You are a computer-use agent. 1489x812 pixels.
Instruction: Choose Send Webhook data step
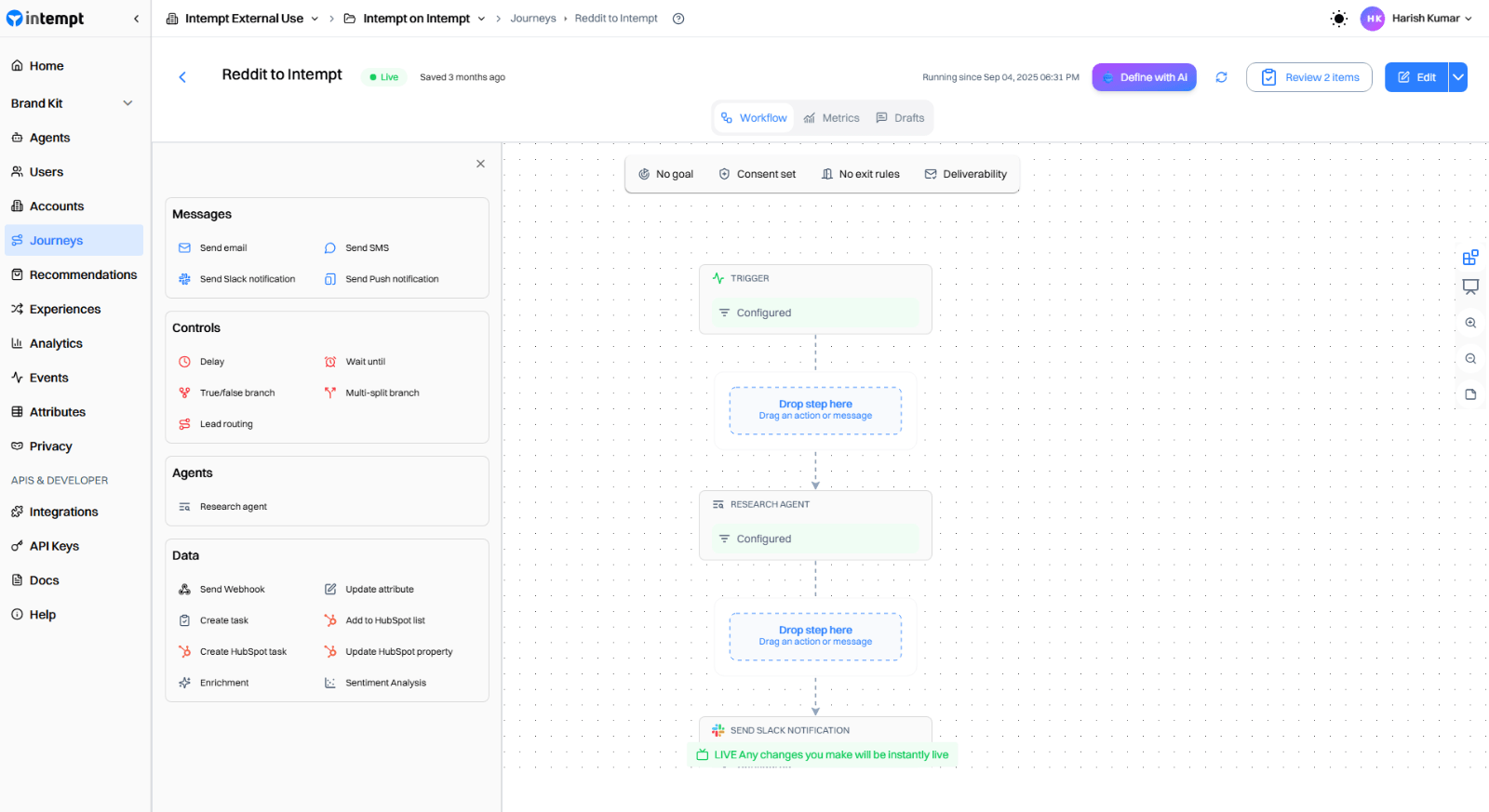click(x=221, y=590)
